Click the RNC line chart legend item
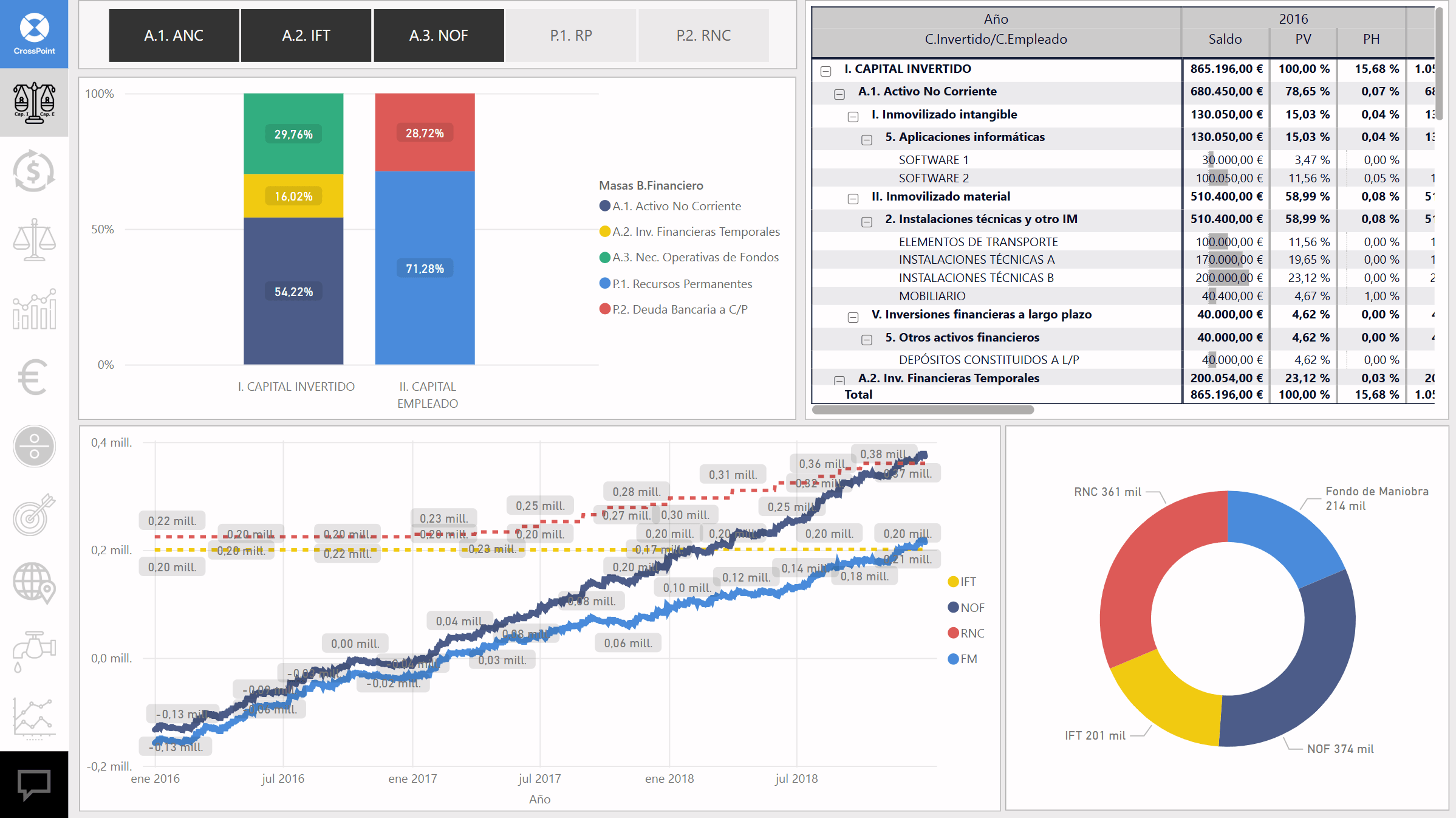 [x=966, y=633]
